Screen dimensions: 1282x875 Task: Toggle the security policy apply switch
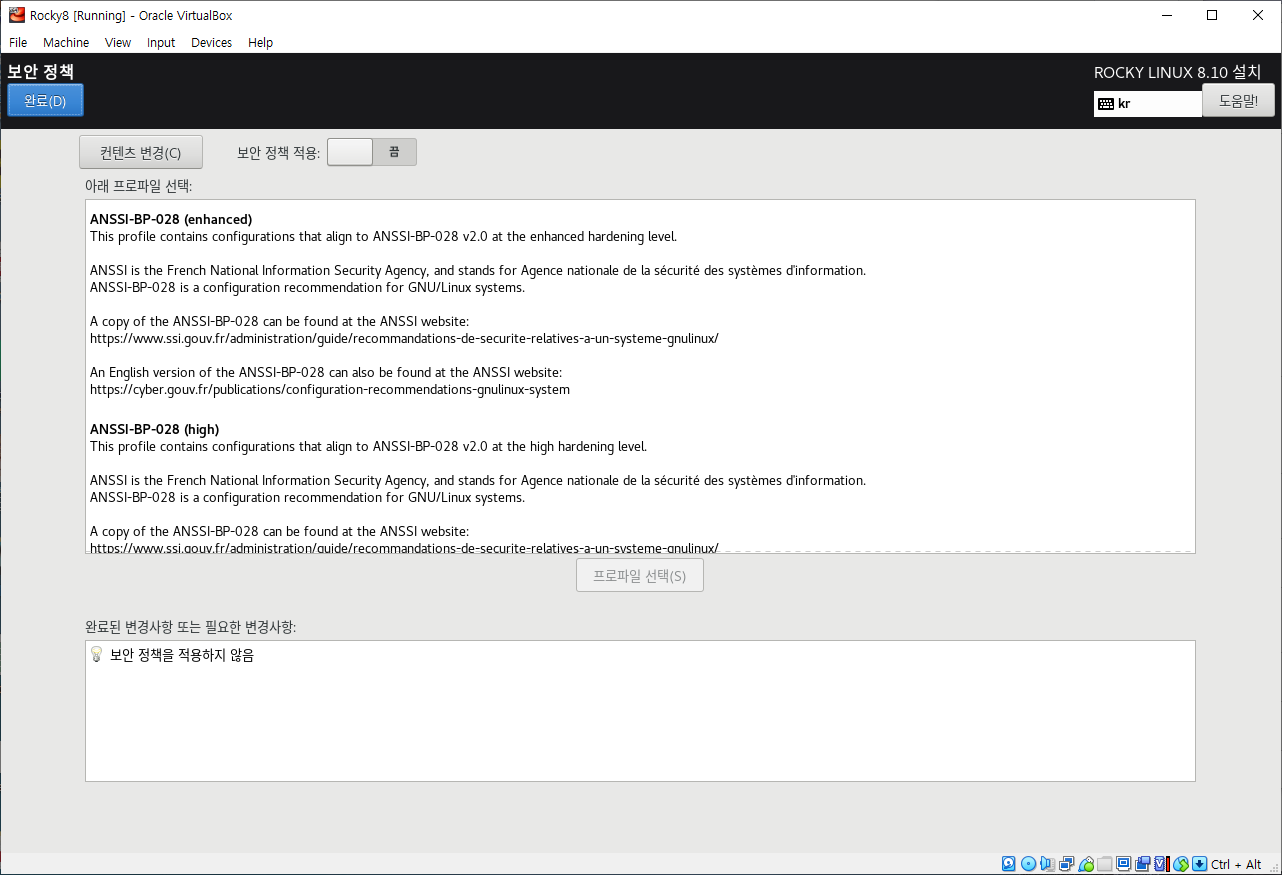click(372, 152)
